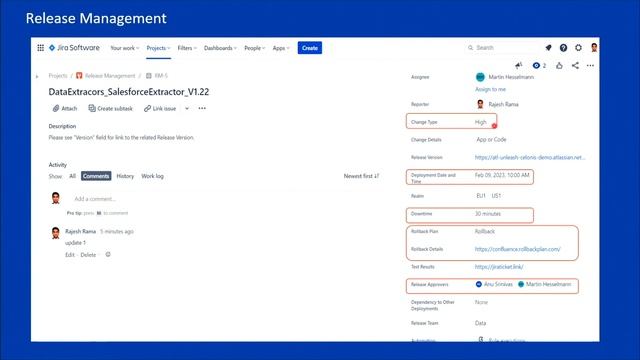Viewport: 640px width, 360px height.
Task: Click Change Details value App or Code
Action: coord(491,140)
